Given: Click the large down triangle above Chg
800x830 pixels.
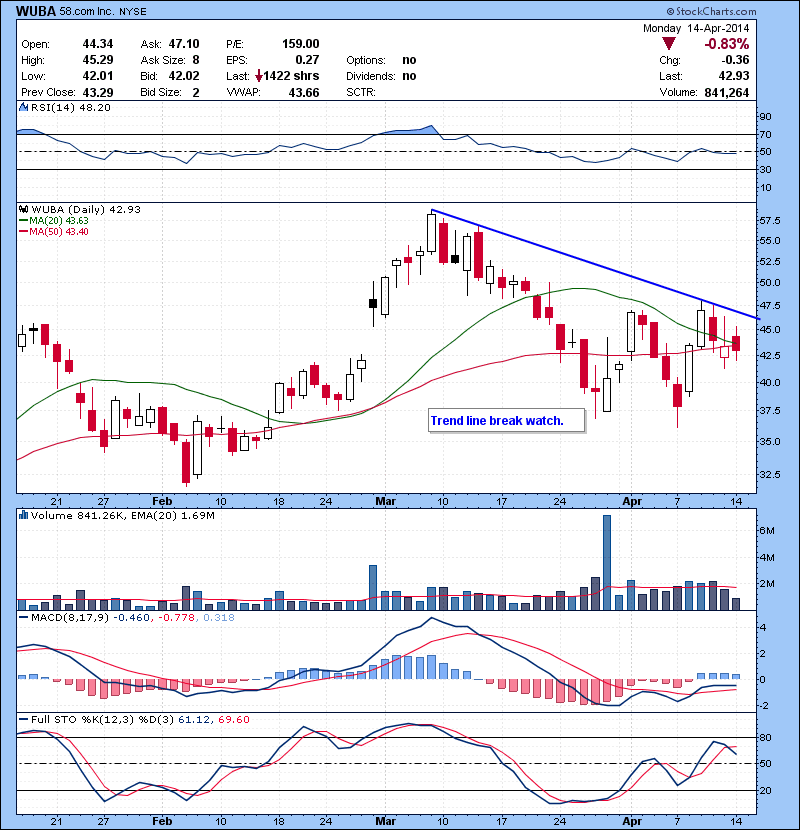Looking at the screenshot, I should pos(669,43).
